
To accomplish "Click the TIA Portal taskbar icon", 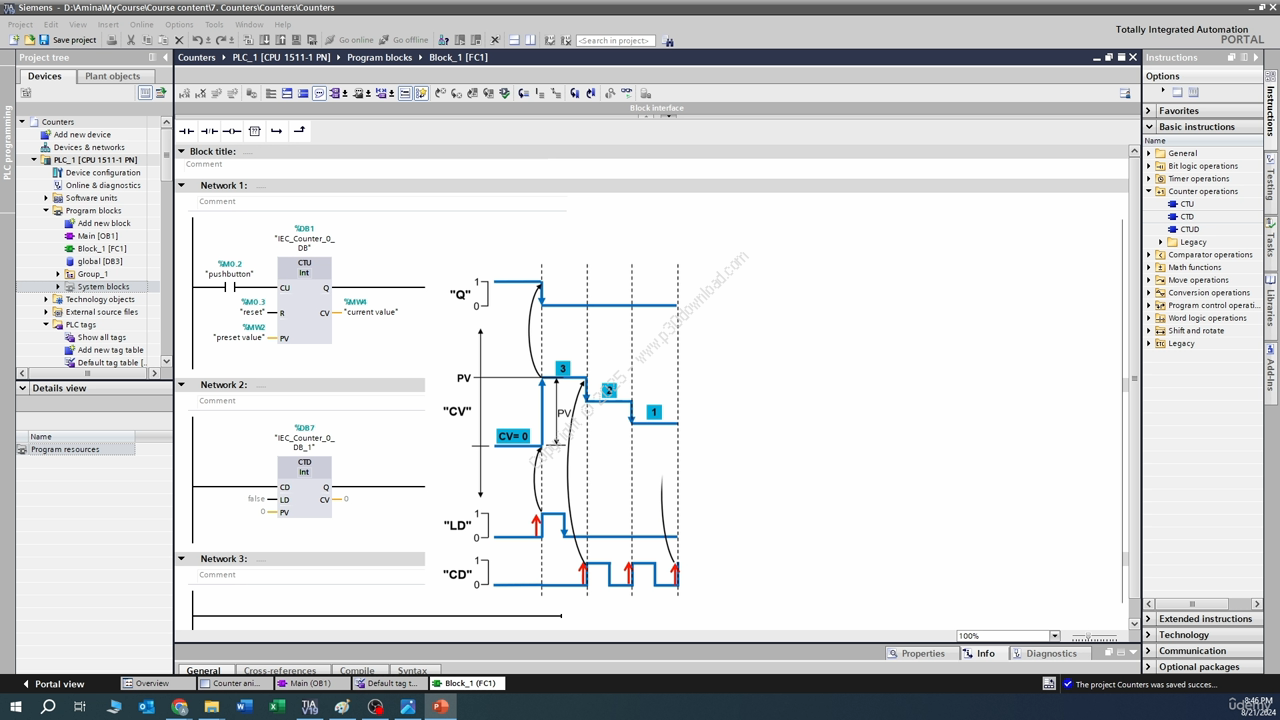I will [310, 707].
